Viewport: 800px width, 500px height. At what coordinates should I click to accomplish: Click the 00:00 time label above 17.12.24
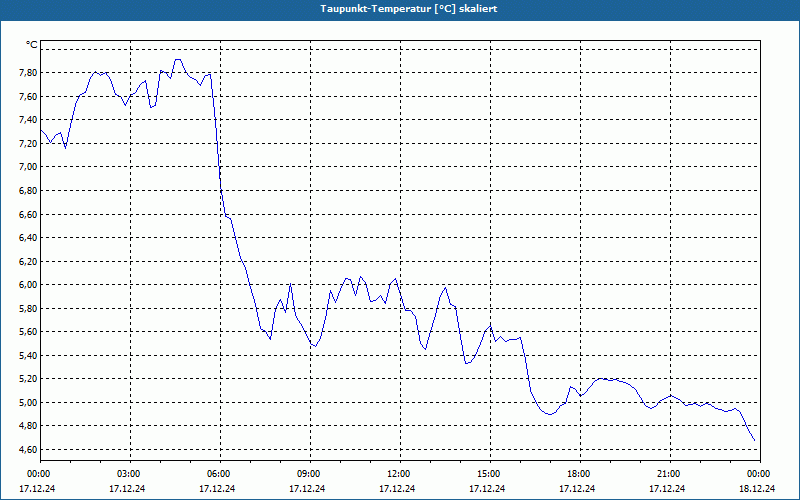[38, 474]
